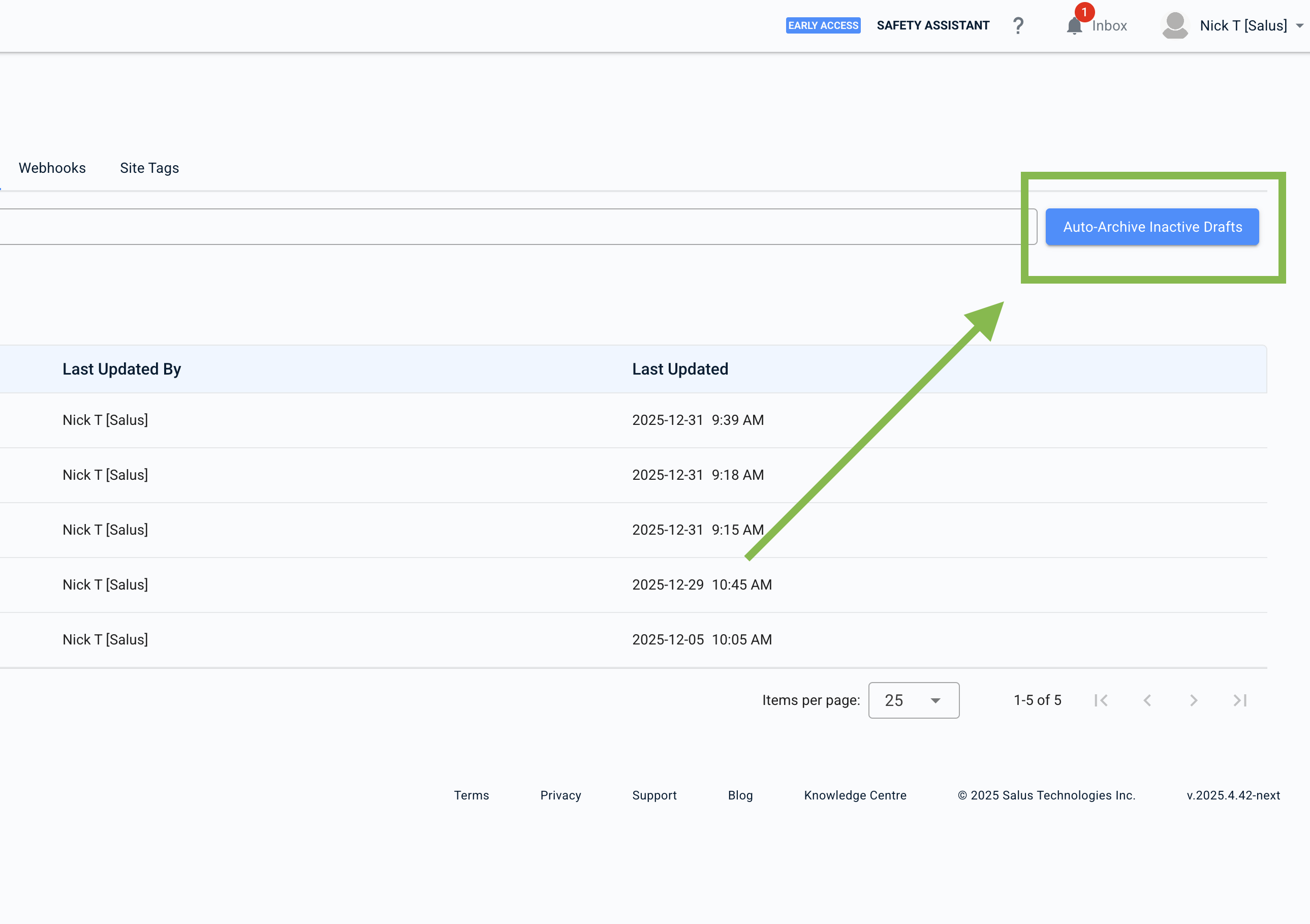Switch to the Site Tags tab
Image resolution: width=1310 pixels, height=924 pixels.
coord(149,168)
